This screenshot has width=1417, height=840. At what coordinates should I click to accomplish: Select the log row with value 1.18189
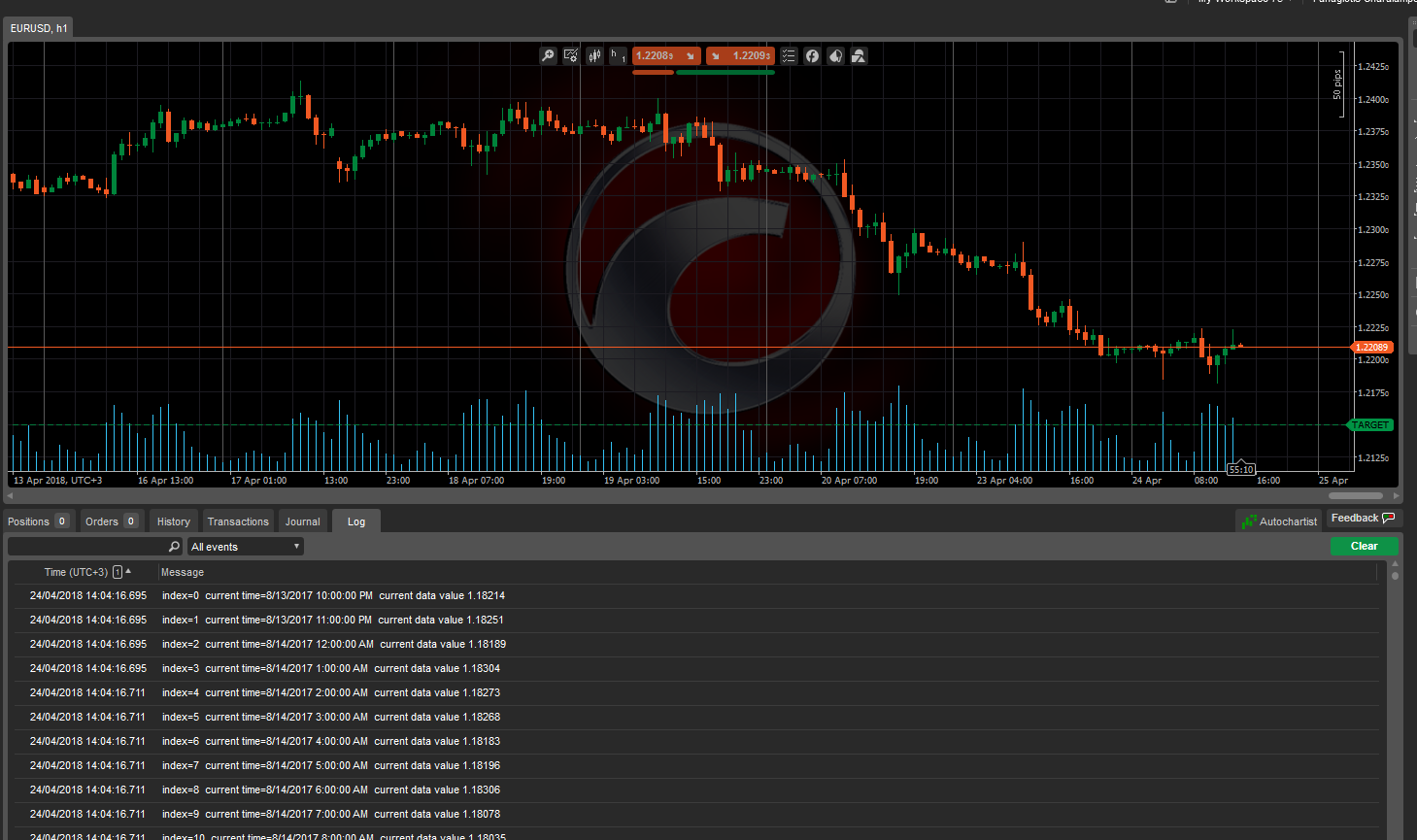(697, 645)
